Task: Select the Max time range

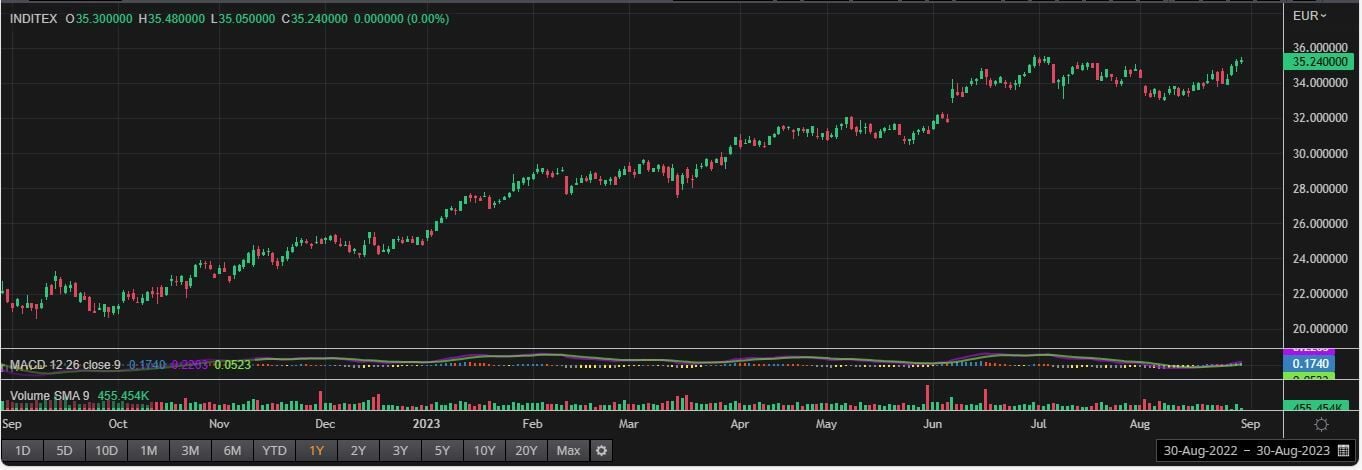Action: coord(568,451)
